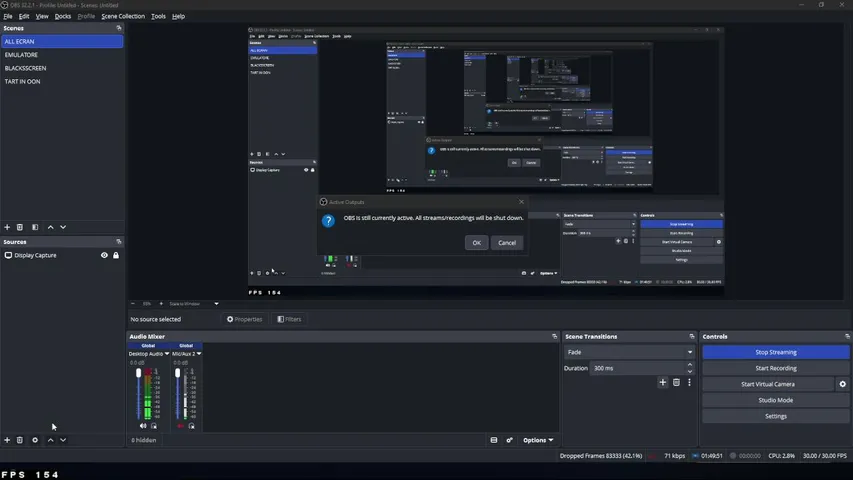Screen dimensions: 853x480
Task: Open the Fade transition dropdown
Action: [x=629, y=352]
